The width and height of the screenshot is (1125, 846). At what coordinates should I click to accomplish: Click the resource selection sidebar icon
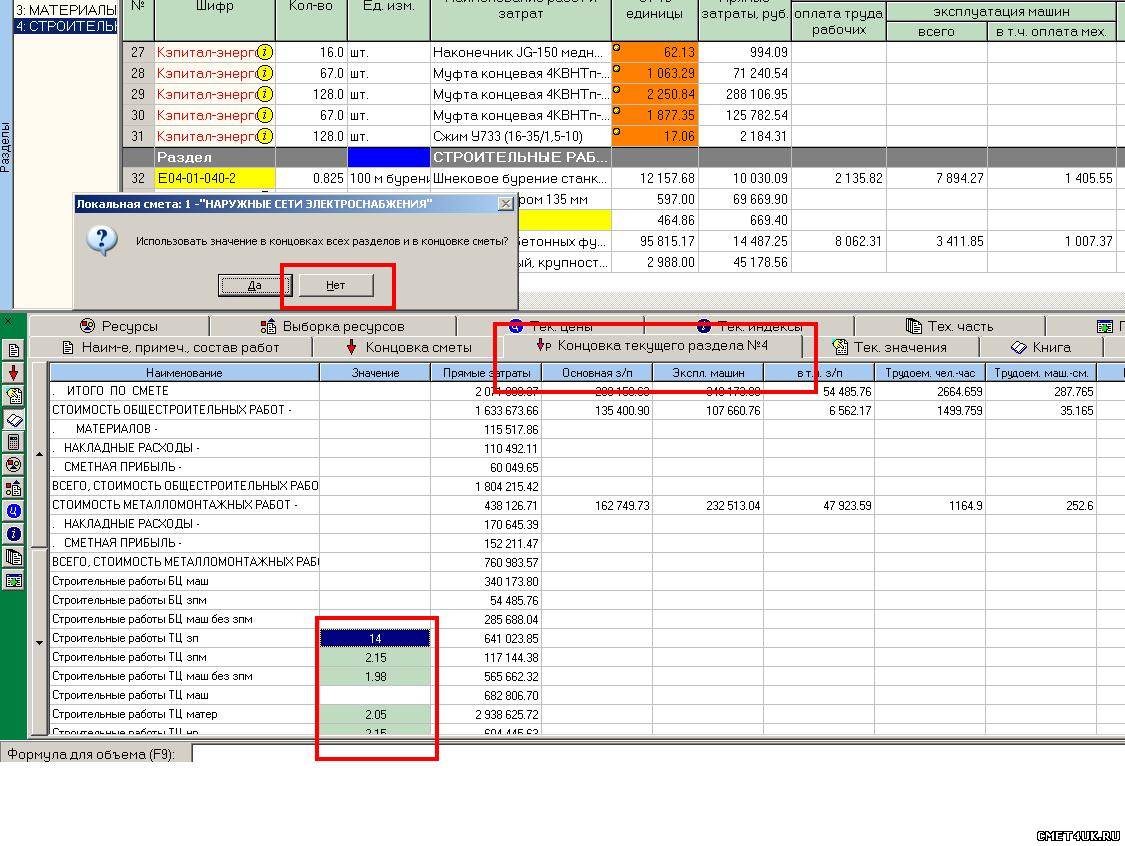coord(14,489)
